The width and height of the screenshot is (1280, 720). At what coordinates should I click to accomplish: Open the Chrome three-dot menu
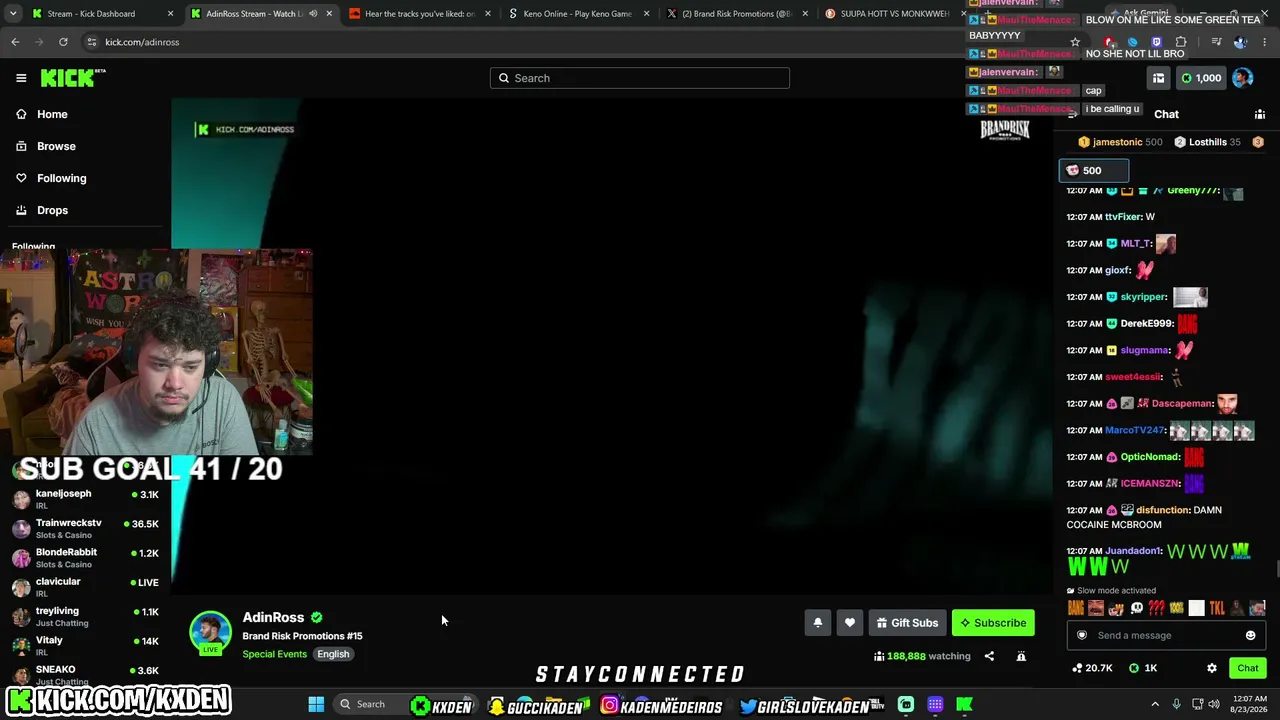tap(1265, 42)
